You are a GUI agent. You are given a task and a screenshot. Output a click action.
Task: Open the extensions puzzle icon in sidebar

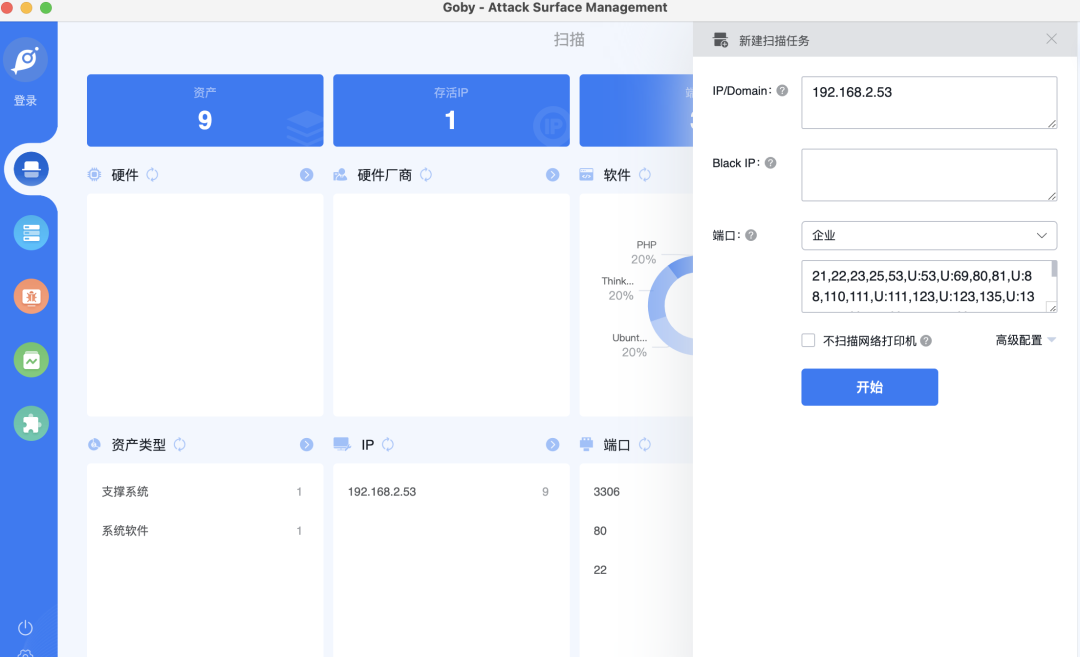point(29,423)
